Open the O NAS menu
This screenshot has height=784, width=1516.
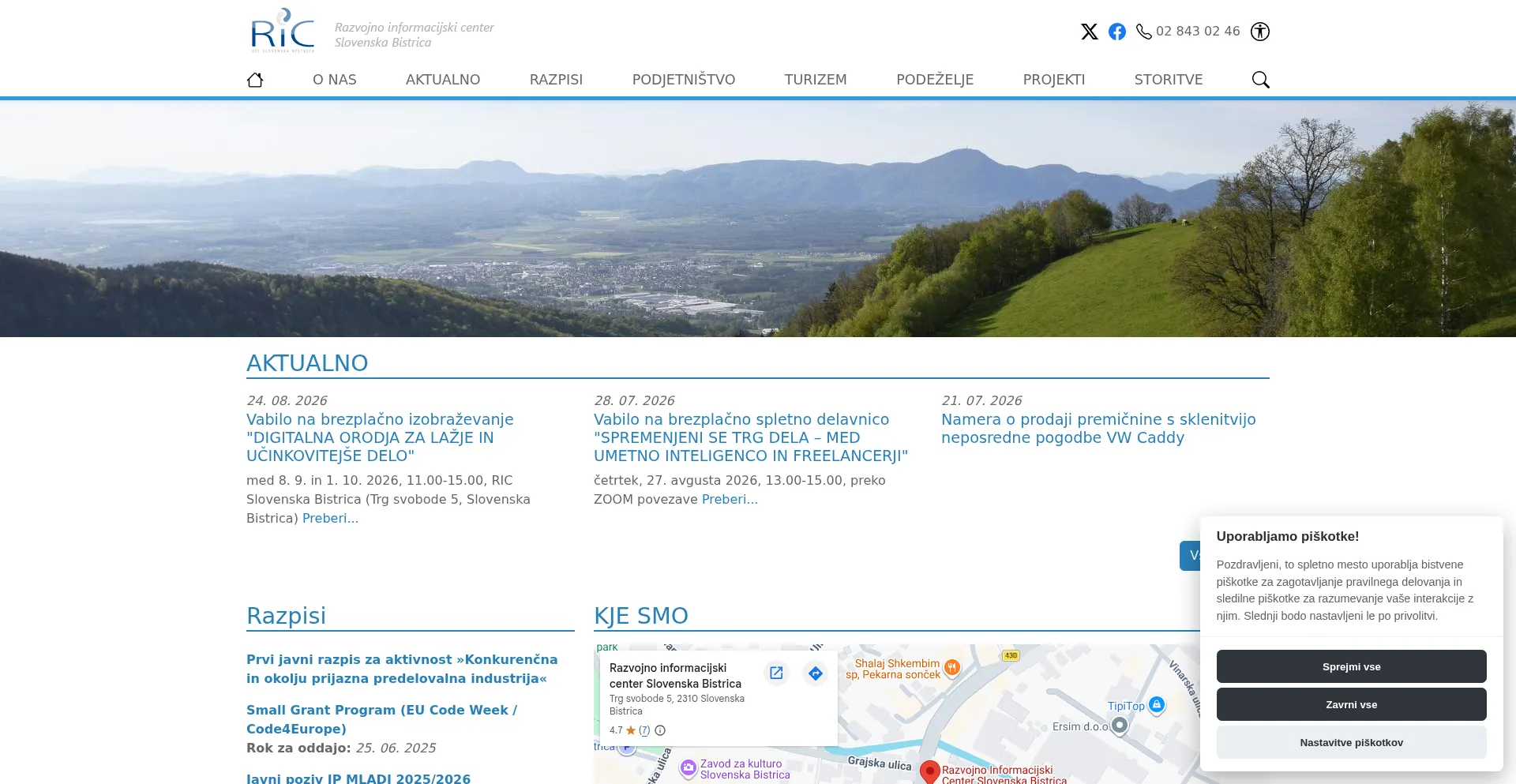point(335,80)
